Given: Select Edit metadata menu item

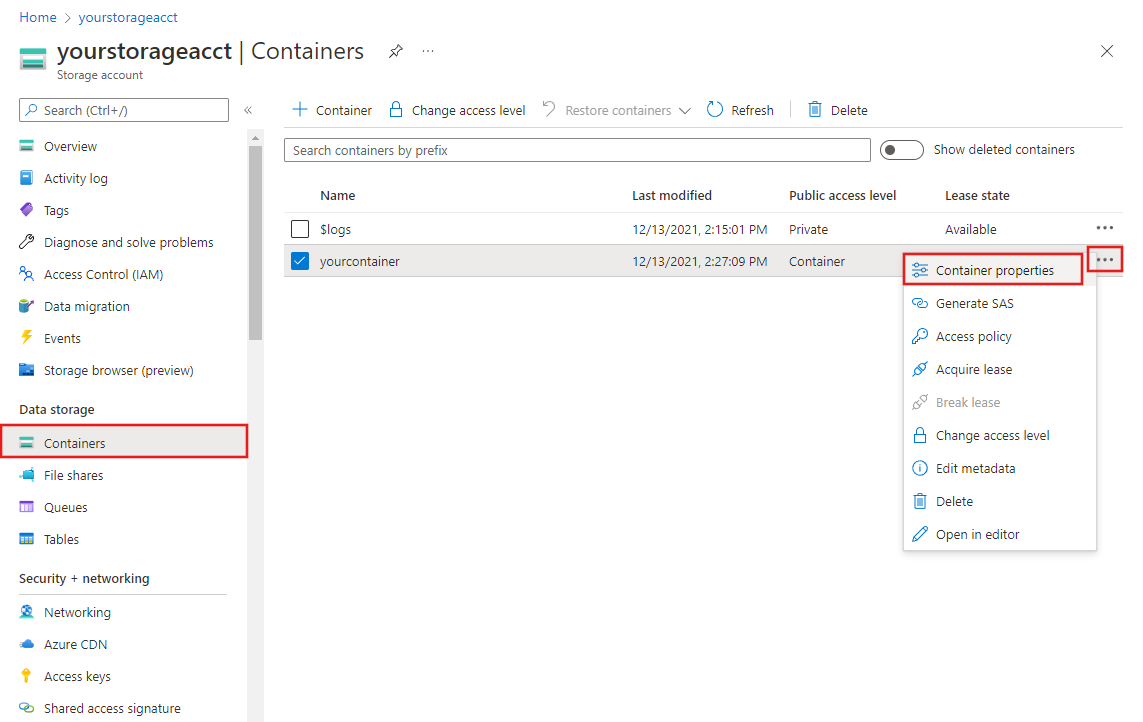Looking at the screenshot, I should point(999,468).
